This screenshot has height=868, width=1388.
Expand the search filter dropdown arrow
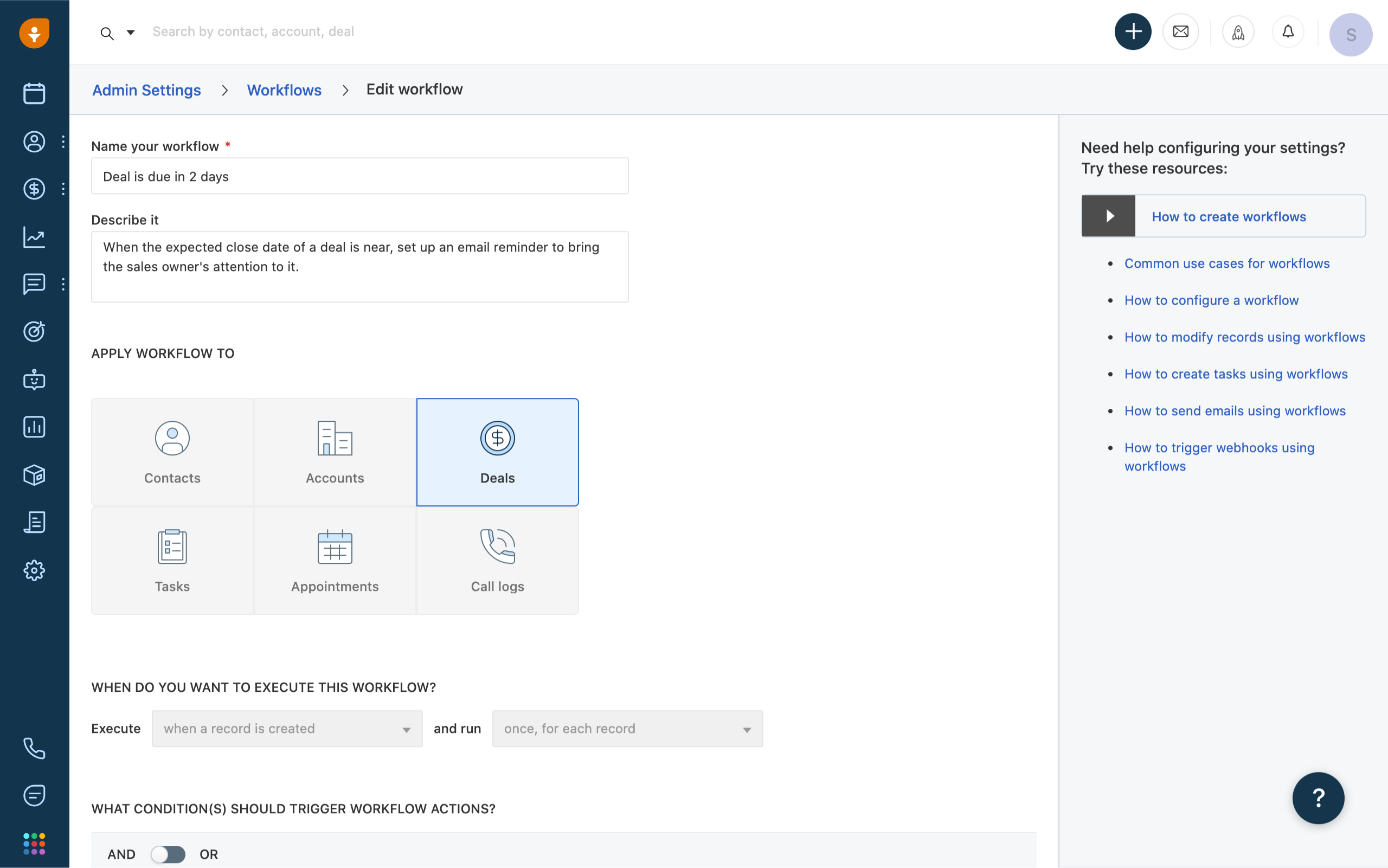[x=130, y=31]
